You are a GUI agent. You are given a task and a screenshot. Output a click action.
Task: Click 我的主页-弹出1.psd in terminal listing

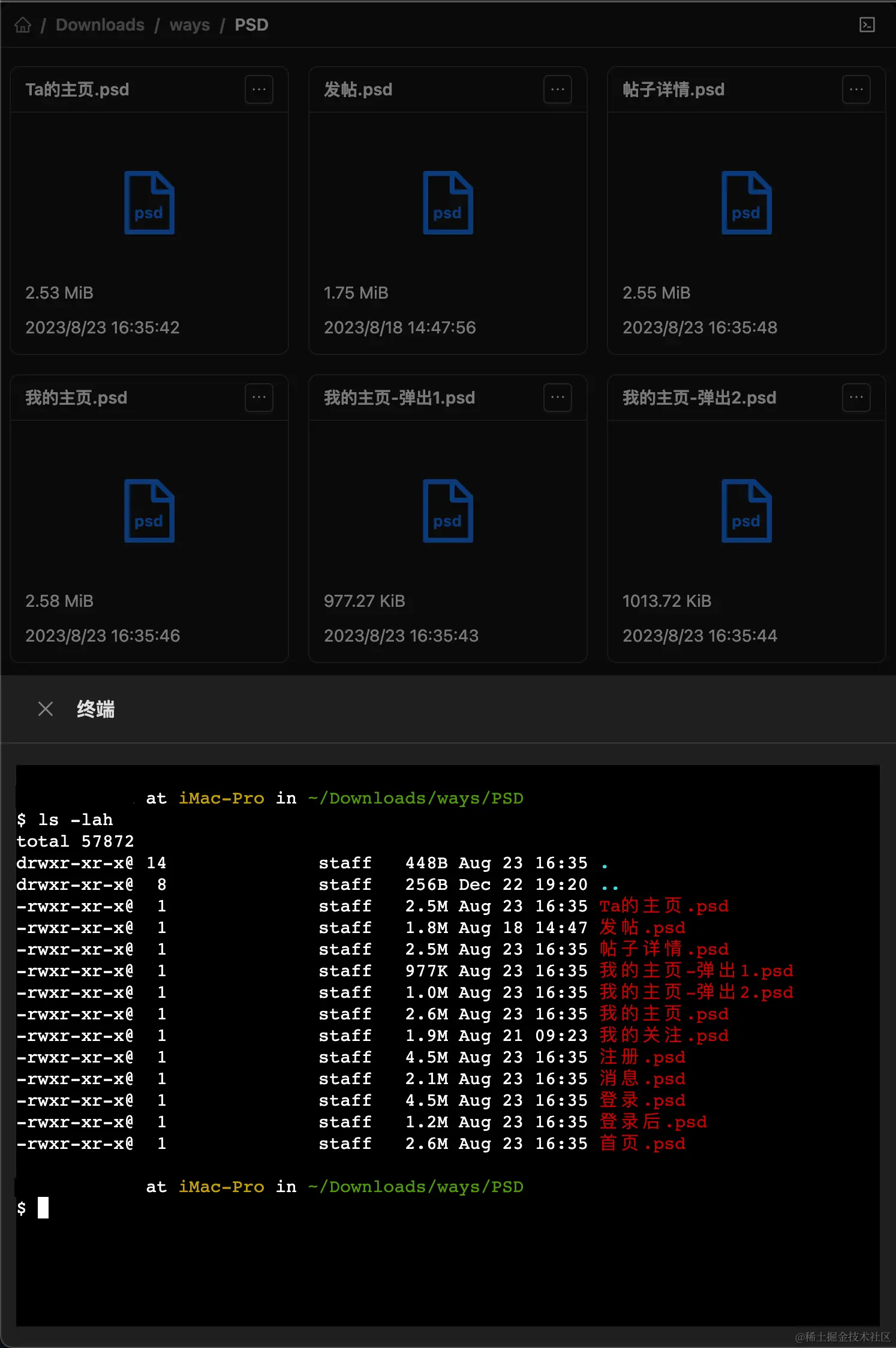[696, 971]
